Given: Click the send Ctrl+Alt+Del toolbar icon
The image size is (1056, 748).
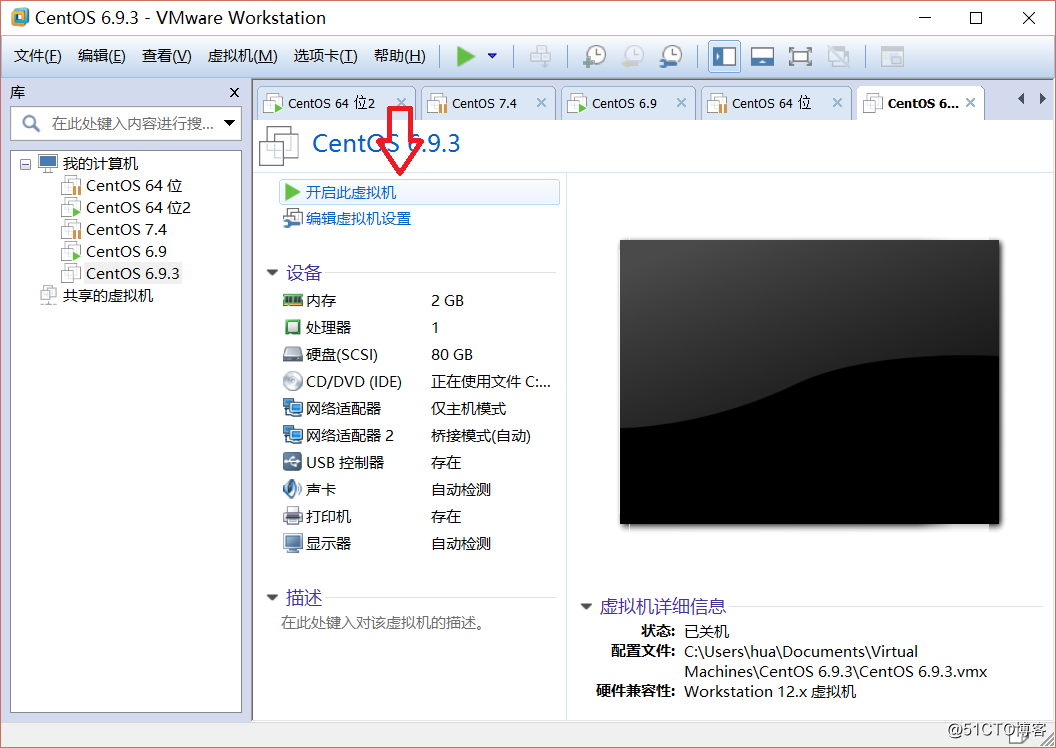Looking at the screenshot, I should point(540,56).
